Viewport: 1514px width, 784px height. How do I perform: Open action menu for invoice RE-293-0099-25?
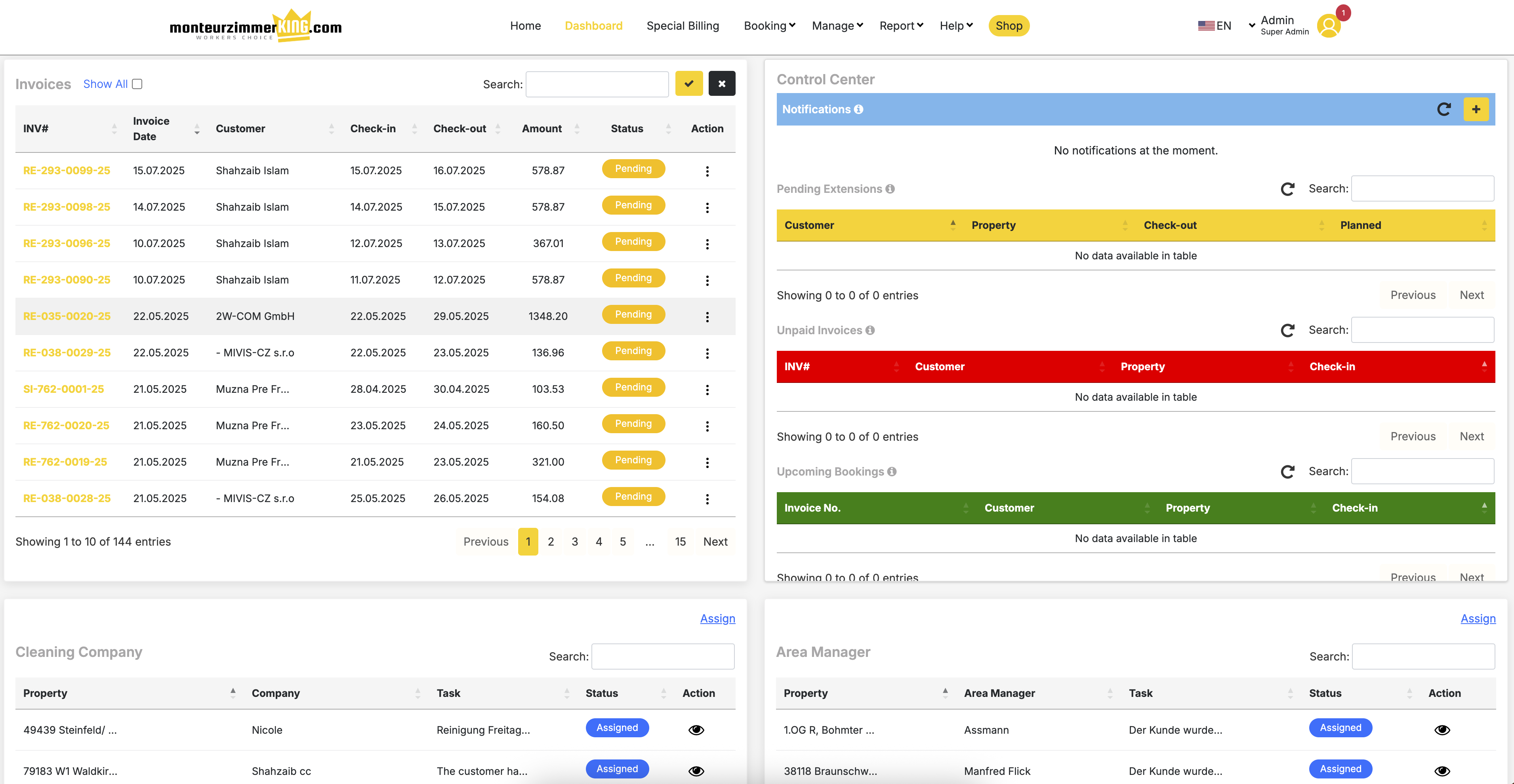[707, 171]
